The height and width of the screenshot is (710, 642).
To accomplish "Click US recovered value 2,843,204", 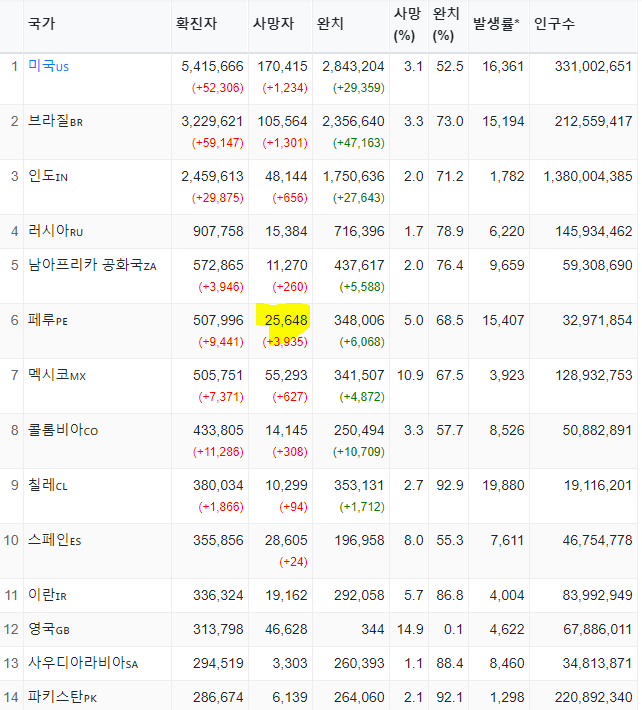I will coord(353,66).
